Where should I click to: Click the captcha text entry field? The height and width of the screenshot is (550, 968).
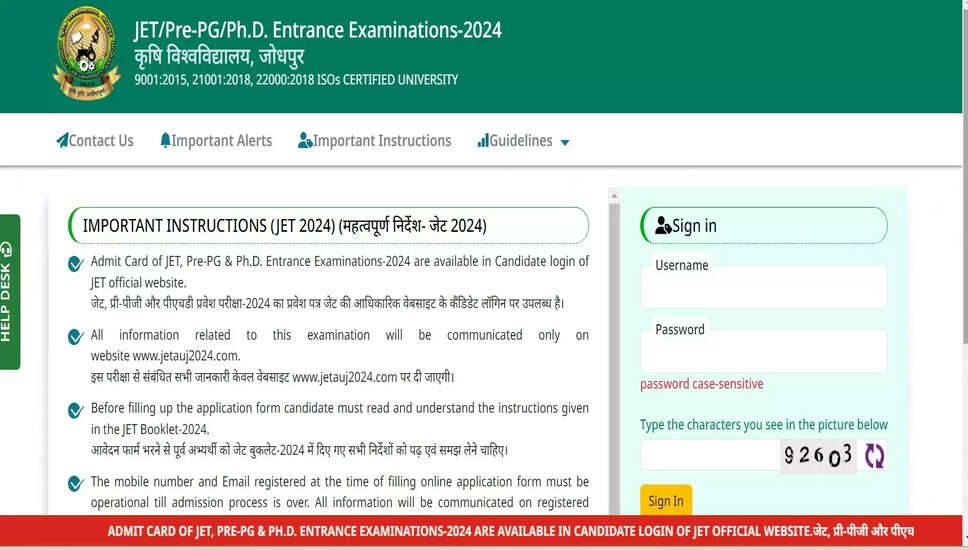coord(709,455)
